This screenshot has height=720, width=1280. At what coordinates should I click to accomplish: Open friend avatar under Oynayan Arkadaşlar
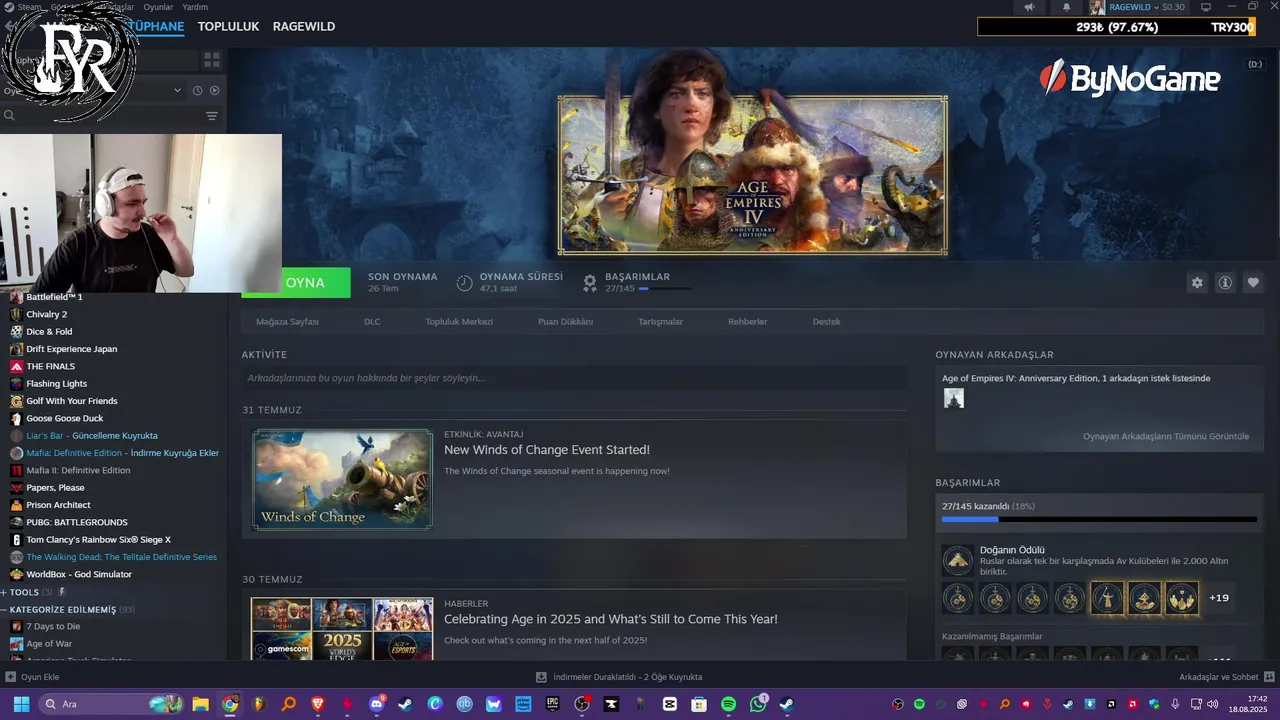[x=954, y=398]
